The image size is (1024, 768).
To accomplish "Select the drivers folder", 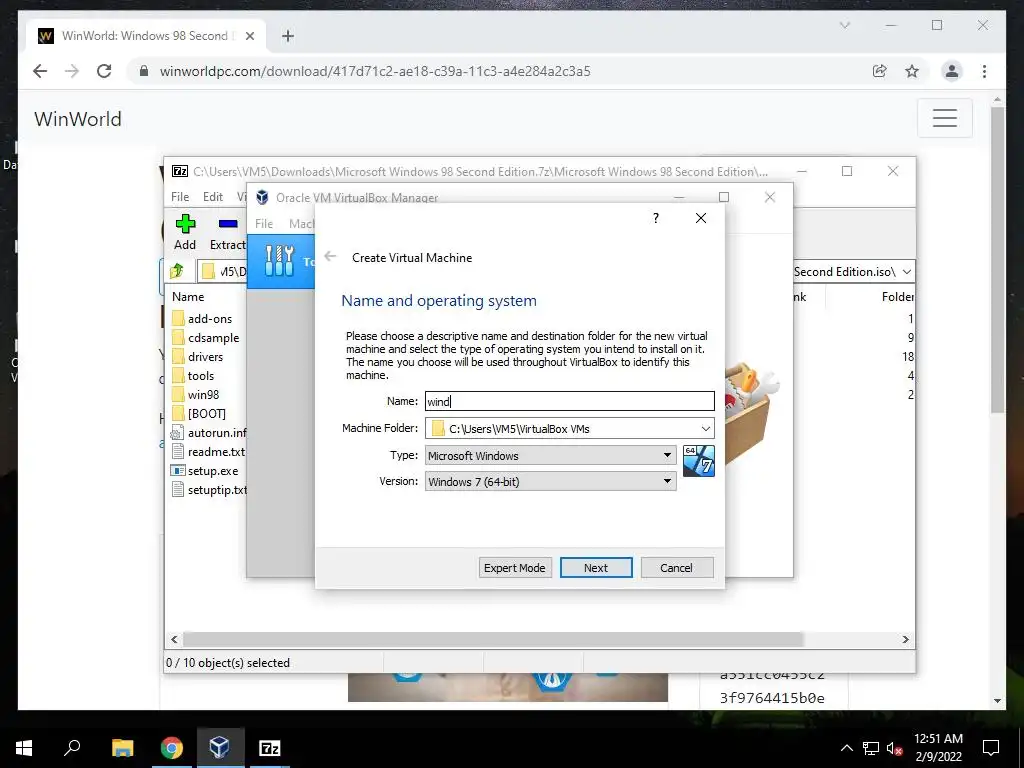I will click(x=205, y=357).
